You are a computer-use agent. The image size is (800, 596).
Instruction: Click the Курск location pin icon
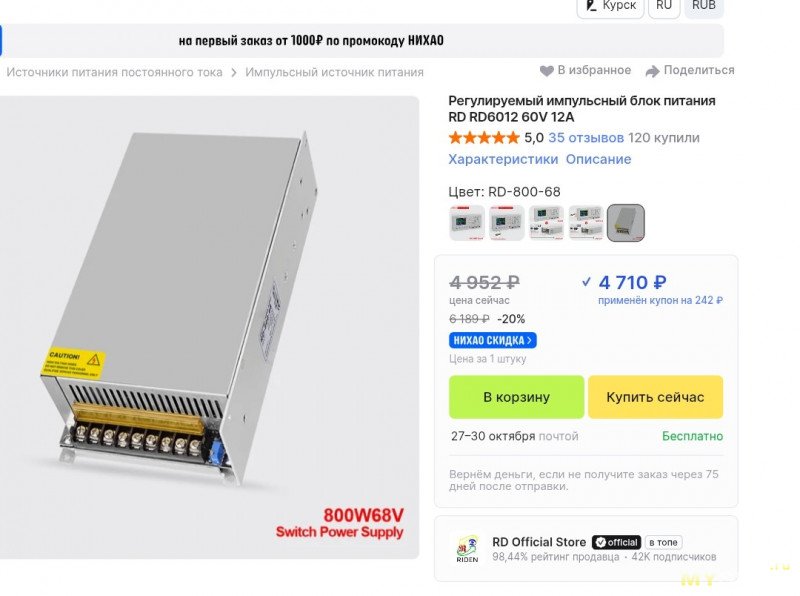pos(591,6)
